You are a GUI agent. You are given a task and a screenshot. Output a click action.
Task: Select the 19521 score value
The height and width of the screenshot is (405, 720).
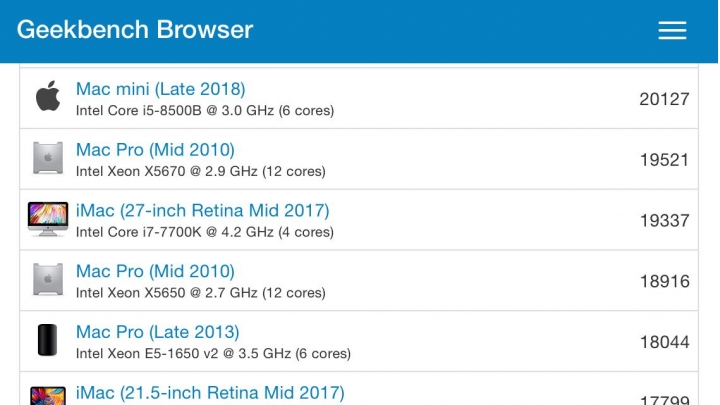pos(664,160)
